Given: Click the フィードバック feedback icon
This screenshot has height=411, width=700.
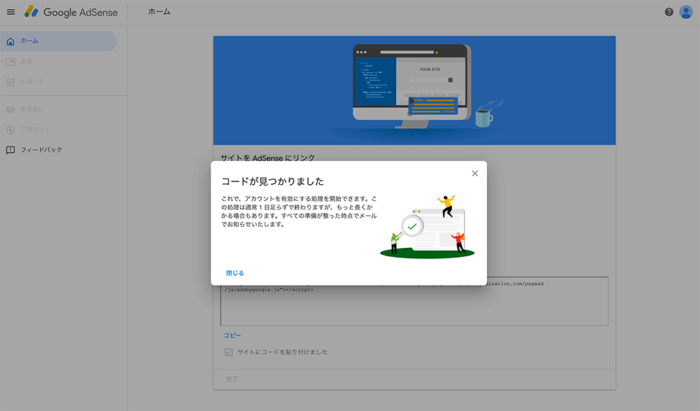Looking at the screenshot, I should point(10,150).
